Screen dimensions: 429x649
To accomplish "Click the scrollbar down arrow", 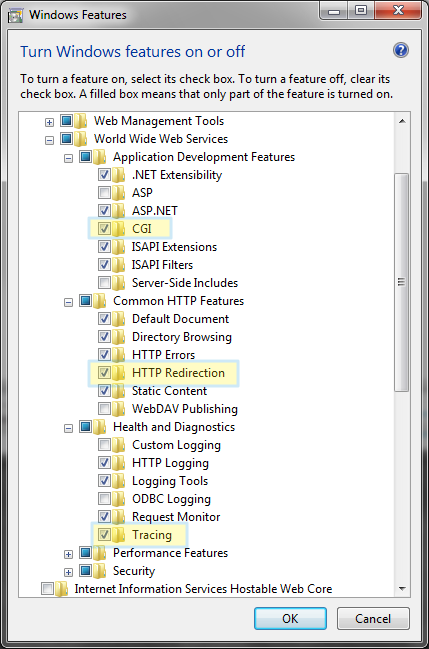I will tap(402, 588).
